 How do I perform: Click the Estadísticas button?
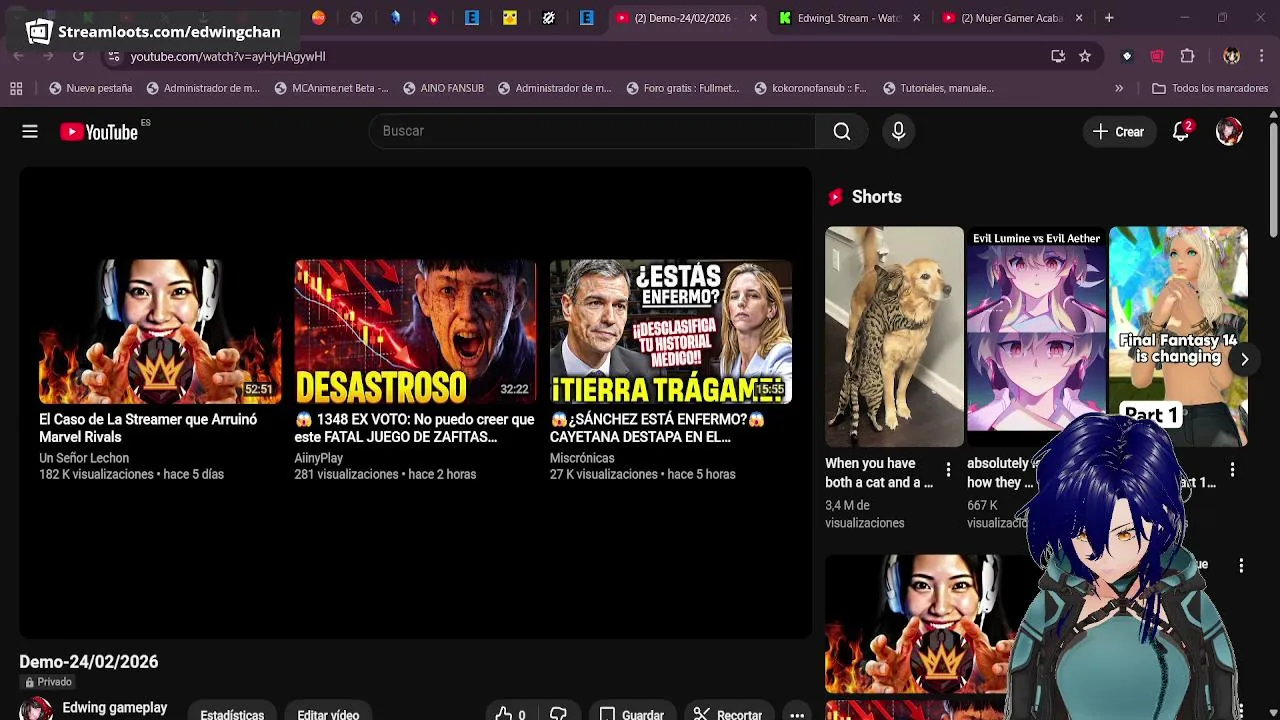click(232, 714)
